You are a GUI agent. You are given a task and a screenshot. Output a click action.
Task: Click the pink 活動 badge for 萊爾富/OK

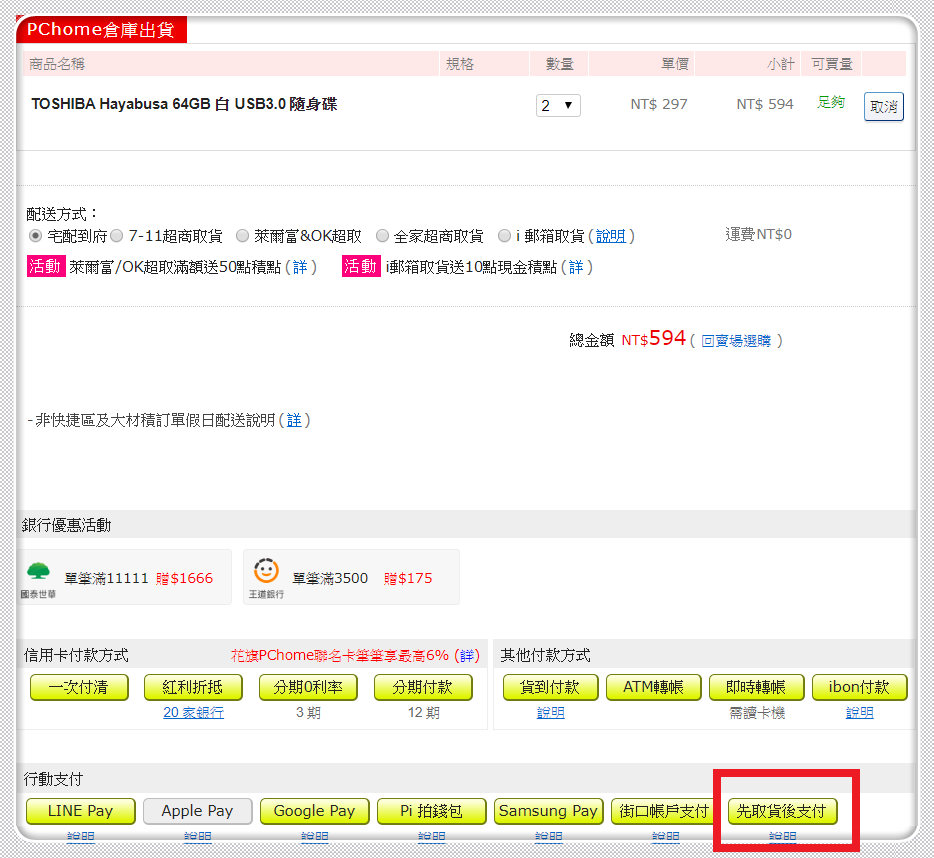[46, 266]
